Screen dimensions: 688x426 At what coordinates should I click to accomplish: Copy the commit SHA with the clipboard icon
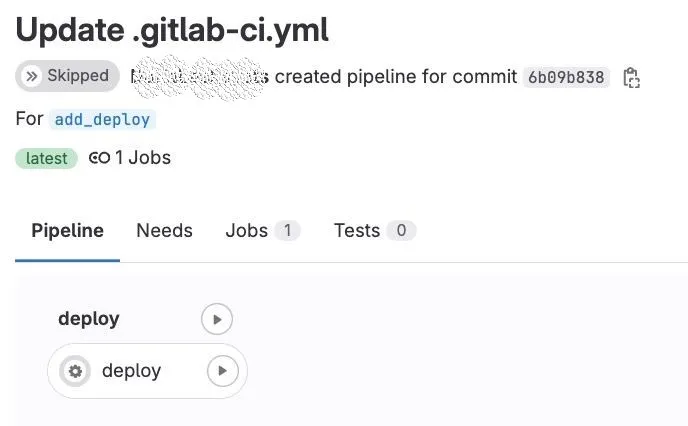[631, 78]
